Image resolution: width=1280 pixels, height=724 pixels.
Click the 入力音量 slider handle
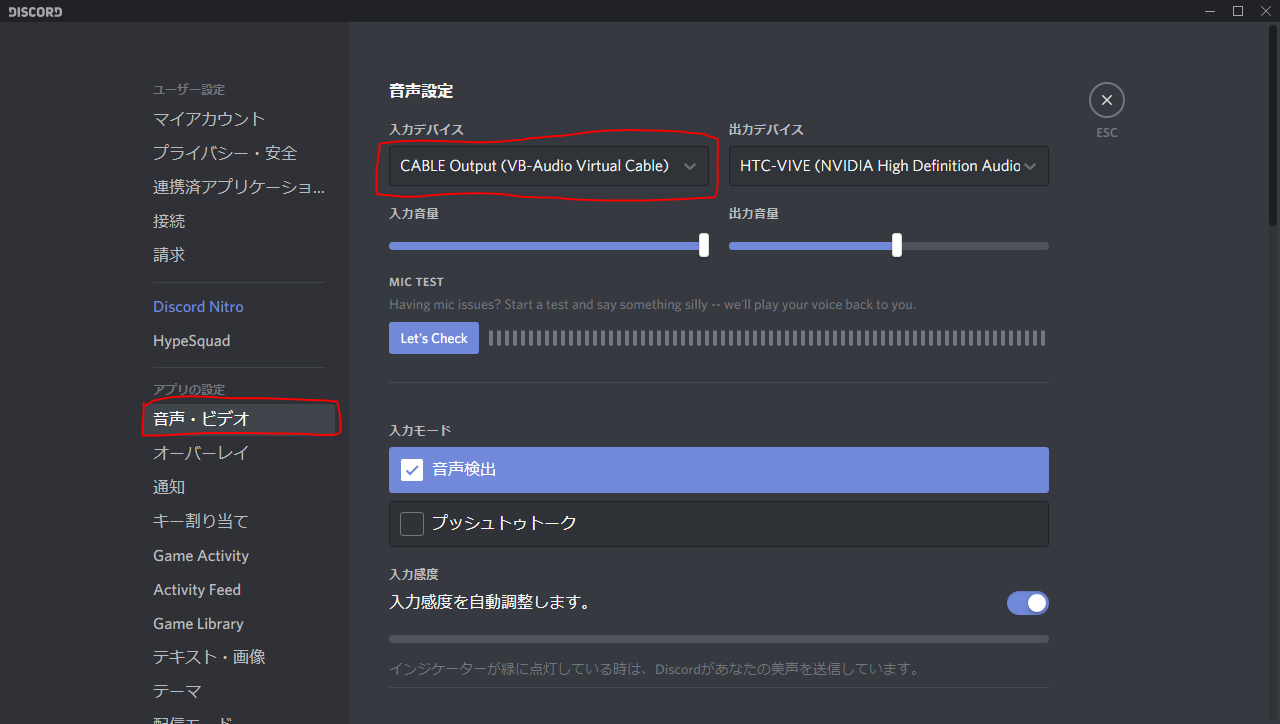[x=704, y=245]
